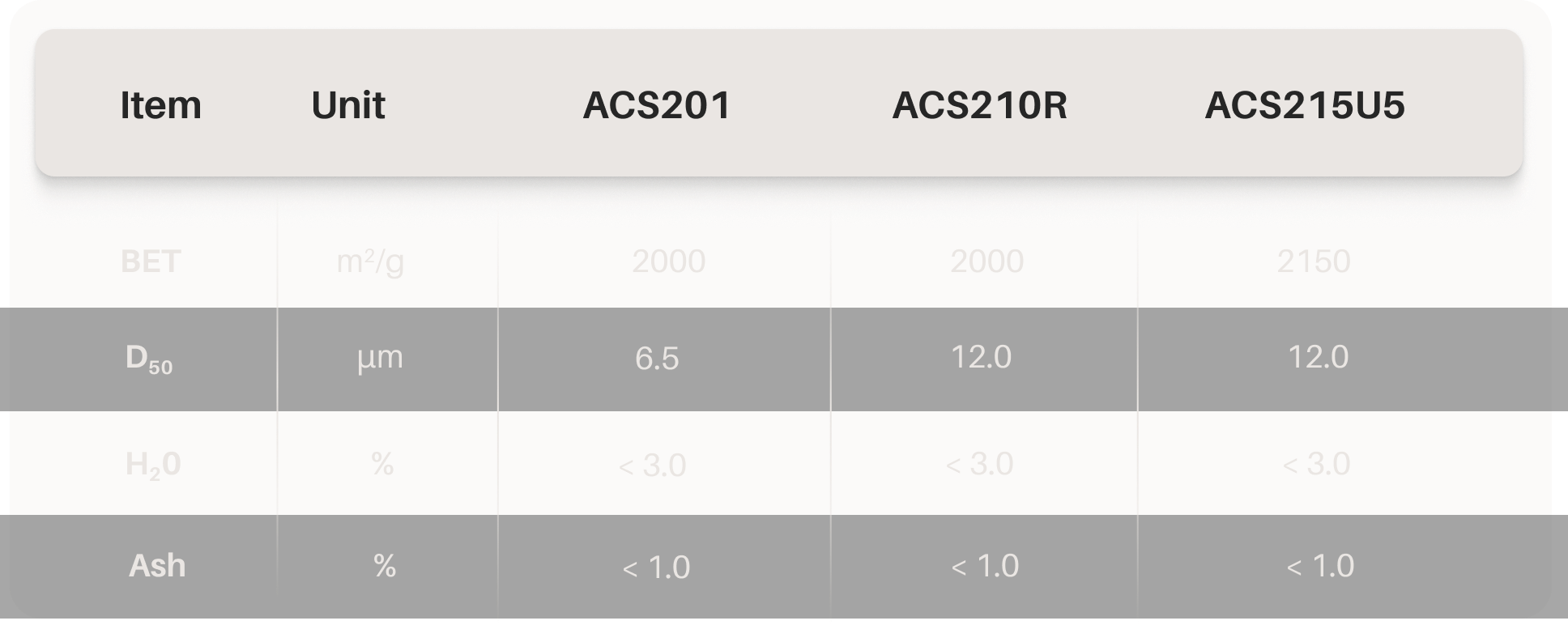Click the Unit column header
This screenshot has width=1568, height=625.
point(347,105)
